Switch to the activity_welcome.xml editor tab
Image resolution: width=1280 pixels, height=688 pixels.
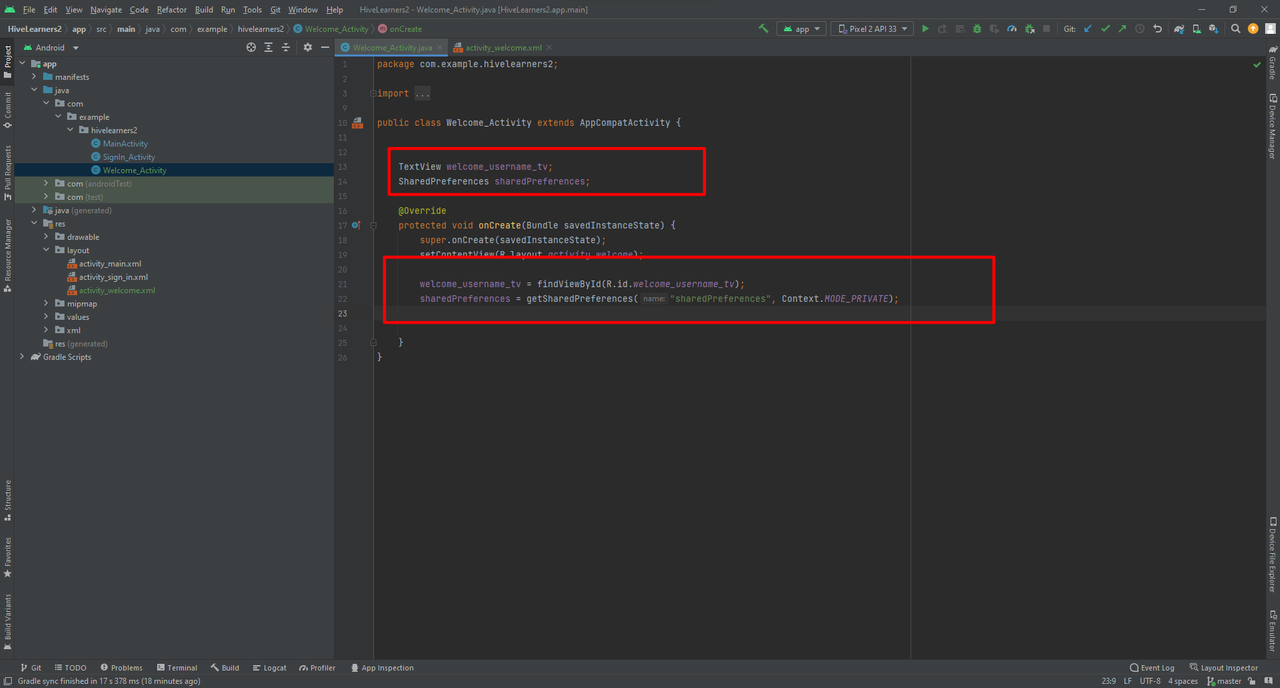(x=503, y=47)
